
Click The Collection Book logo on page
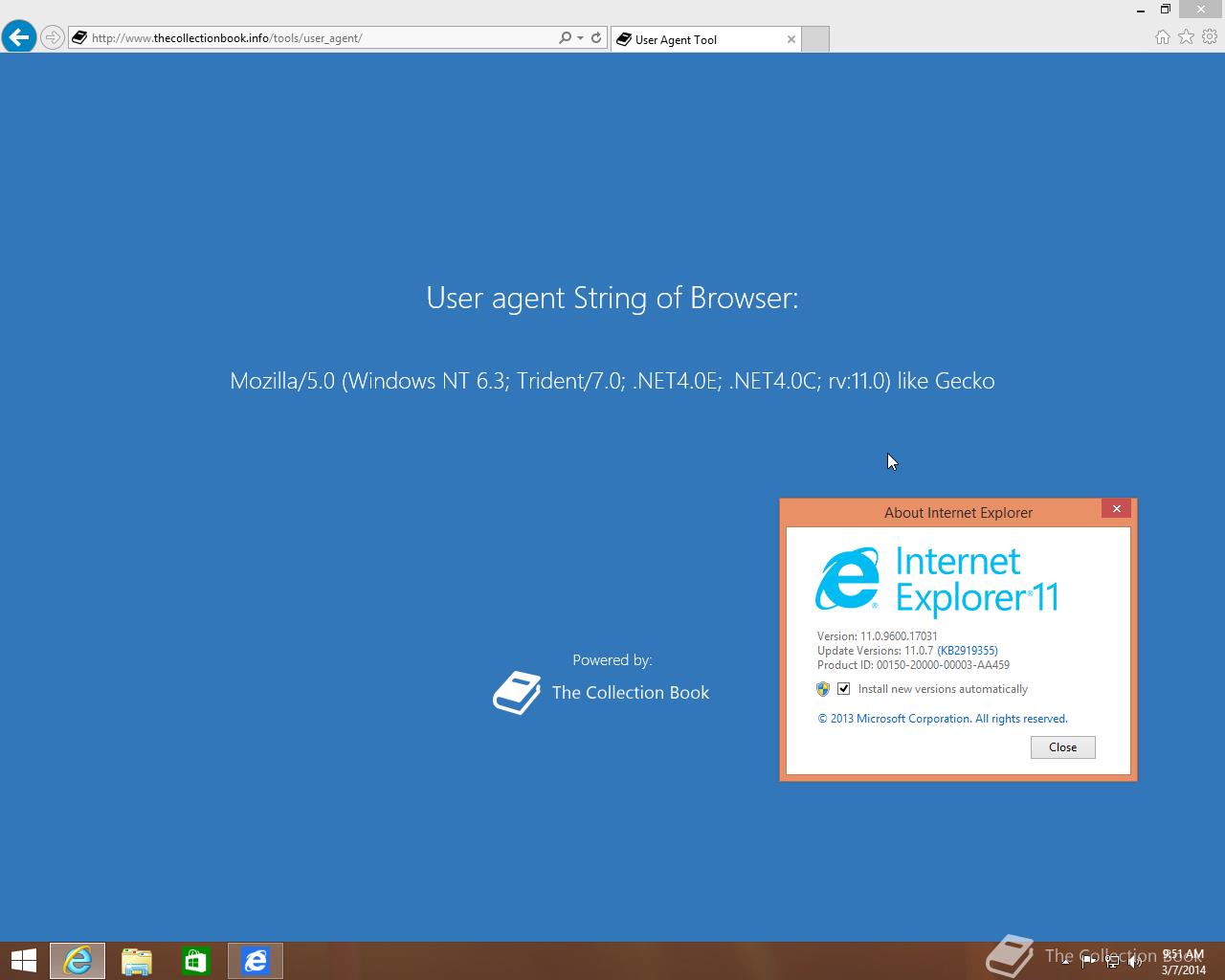517,693
